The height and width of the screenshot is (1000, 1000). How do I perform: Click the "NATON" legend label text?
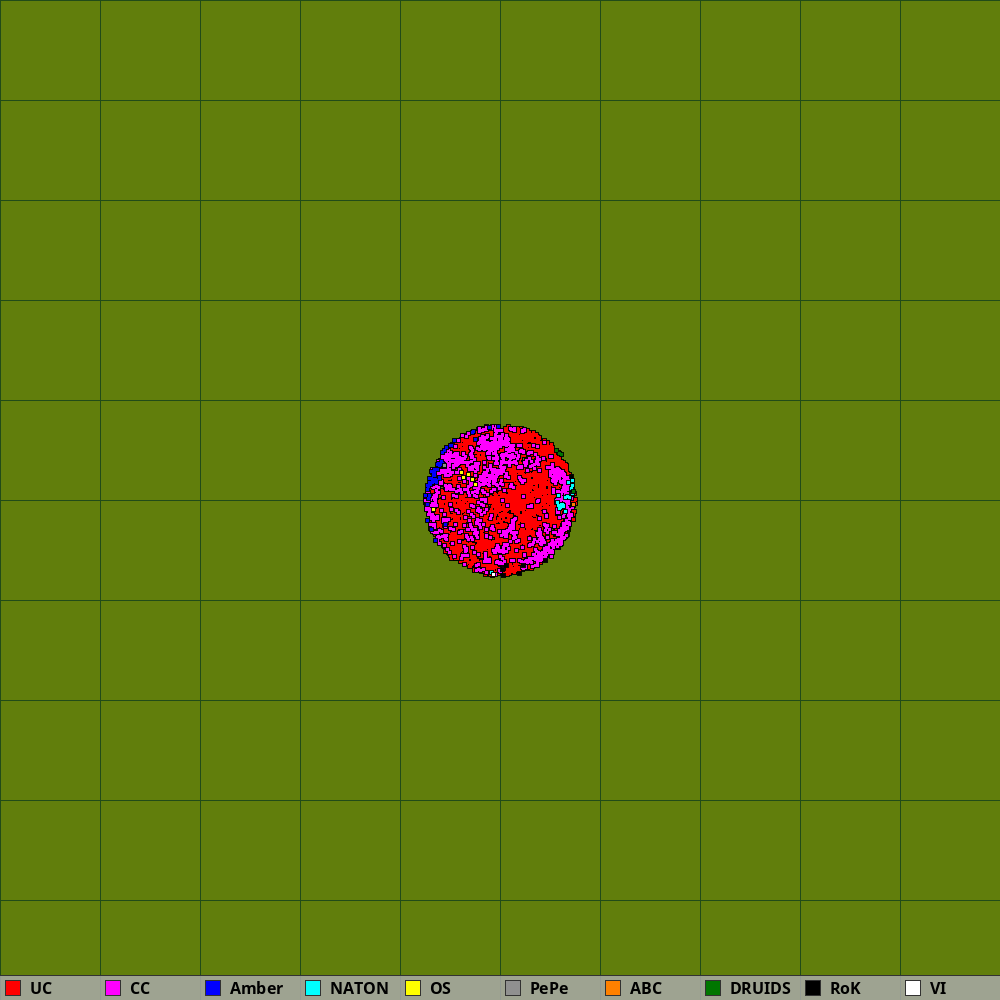(359, 988)
